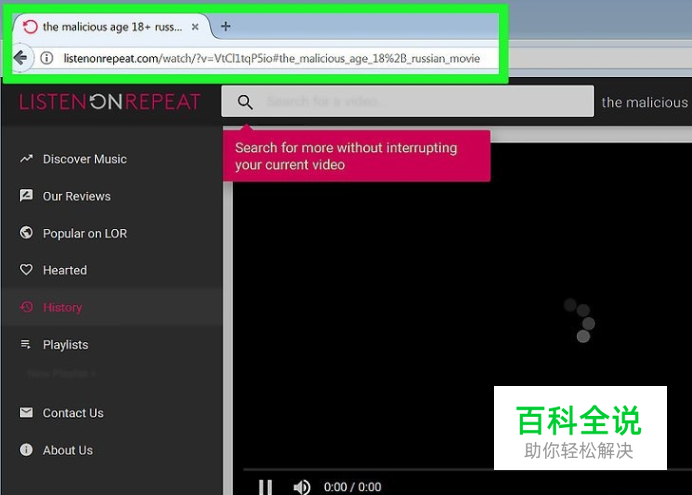692x495 pixels.
Task: Open About Us page
Action: tap(68, 450)
